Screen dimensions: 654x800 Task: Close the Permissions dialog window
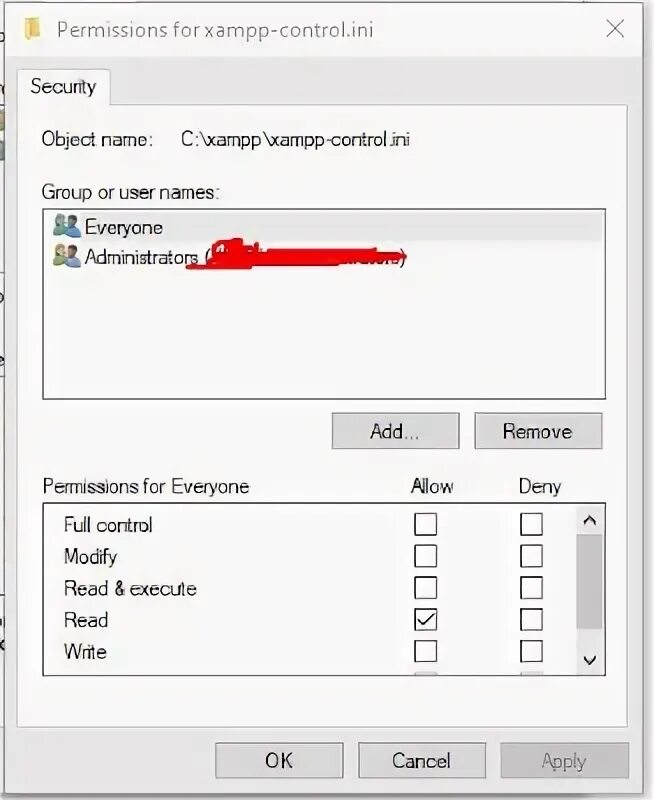[615, 28]
